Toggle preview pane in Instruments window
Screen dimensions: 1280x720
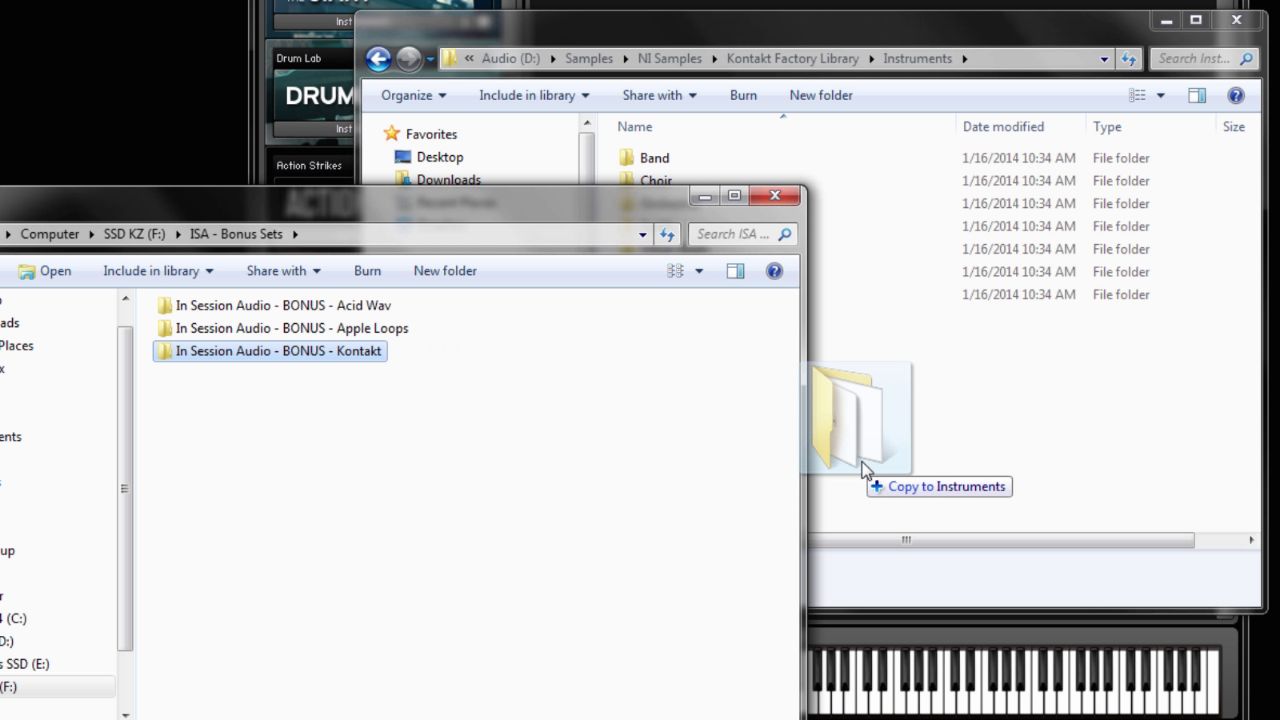coord(1197,96)
